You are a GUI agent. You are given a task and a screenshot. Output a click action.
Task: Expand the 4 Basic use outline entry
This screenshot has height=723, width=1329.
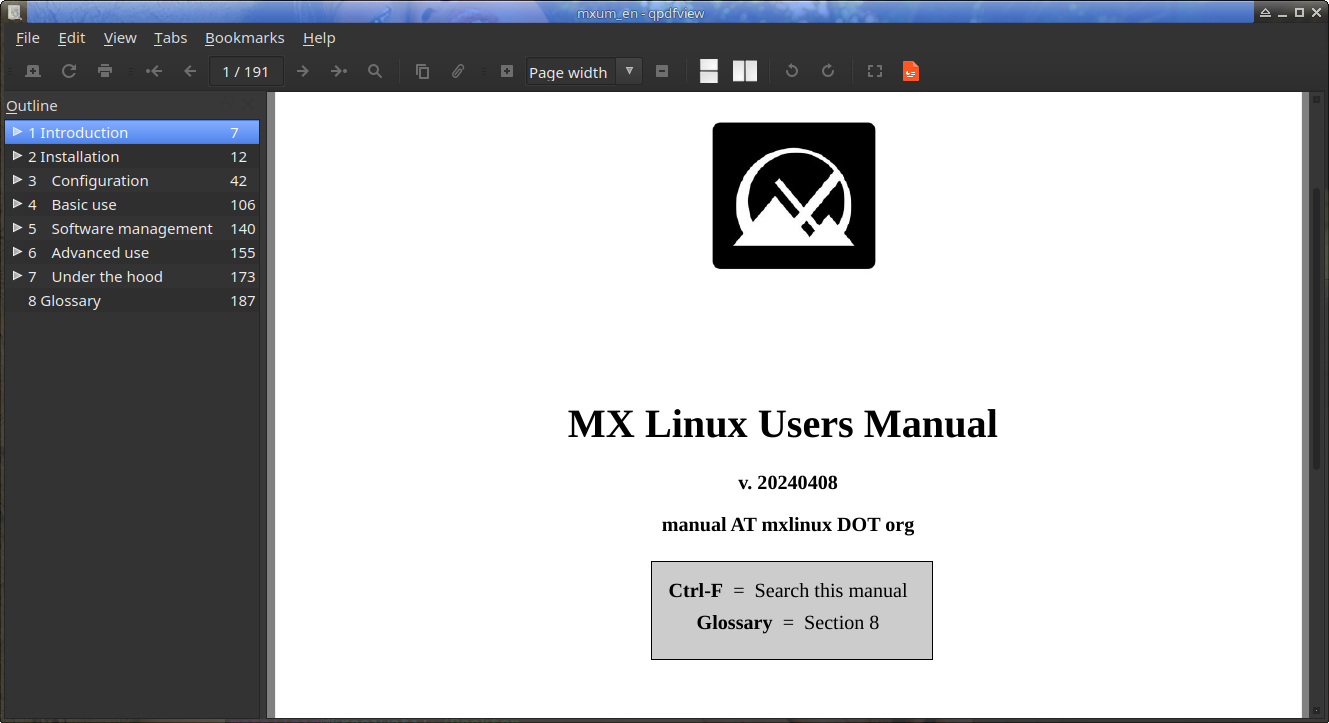pyautogui.click(x=17, y=204)
